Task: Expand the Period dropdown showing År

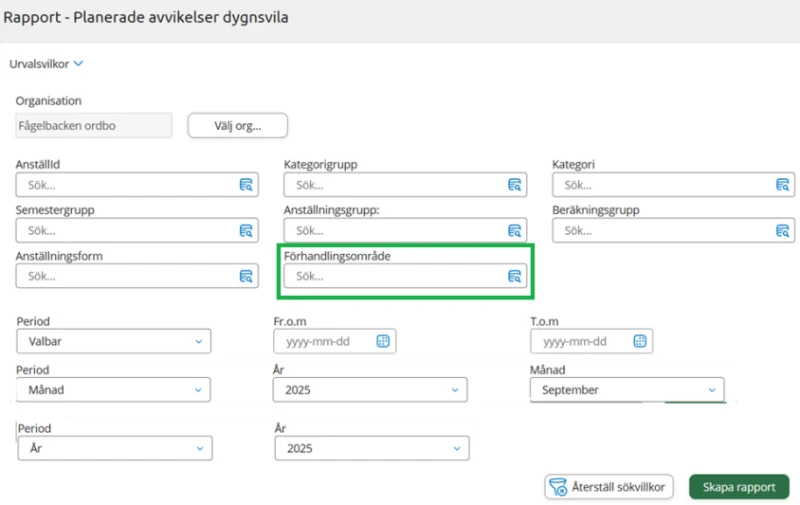Action: point(114,449)
